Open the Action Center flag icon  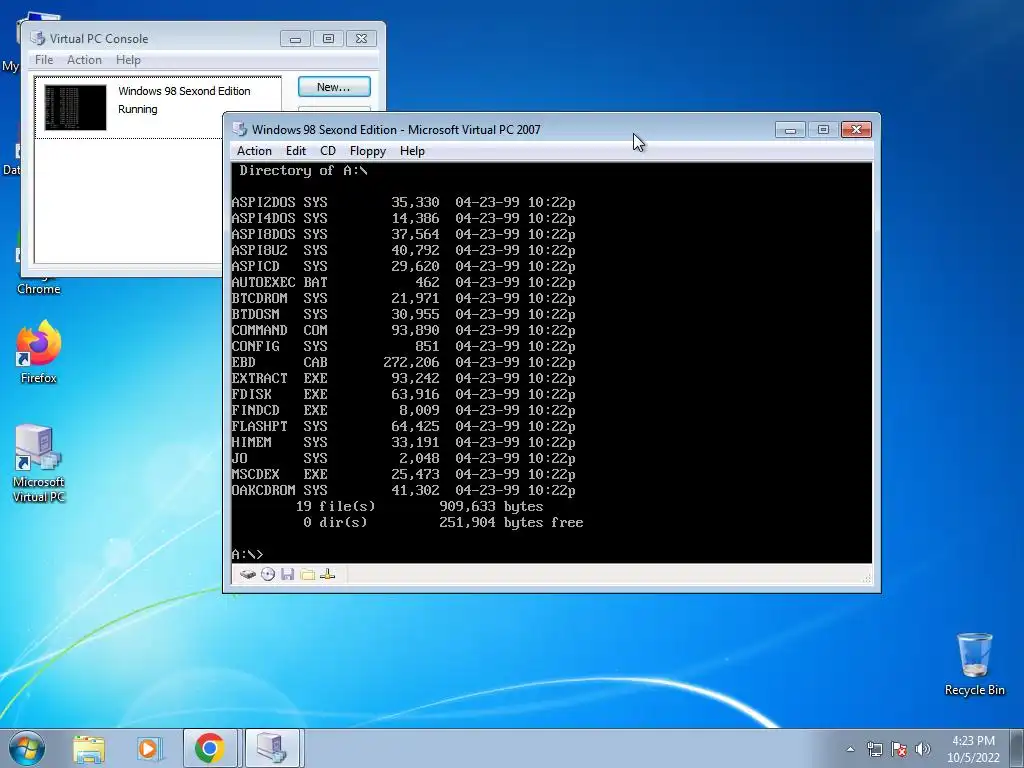(899, 750)
